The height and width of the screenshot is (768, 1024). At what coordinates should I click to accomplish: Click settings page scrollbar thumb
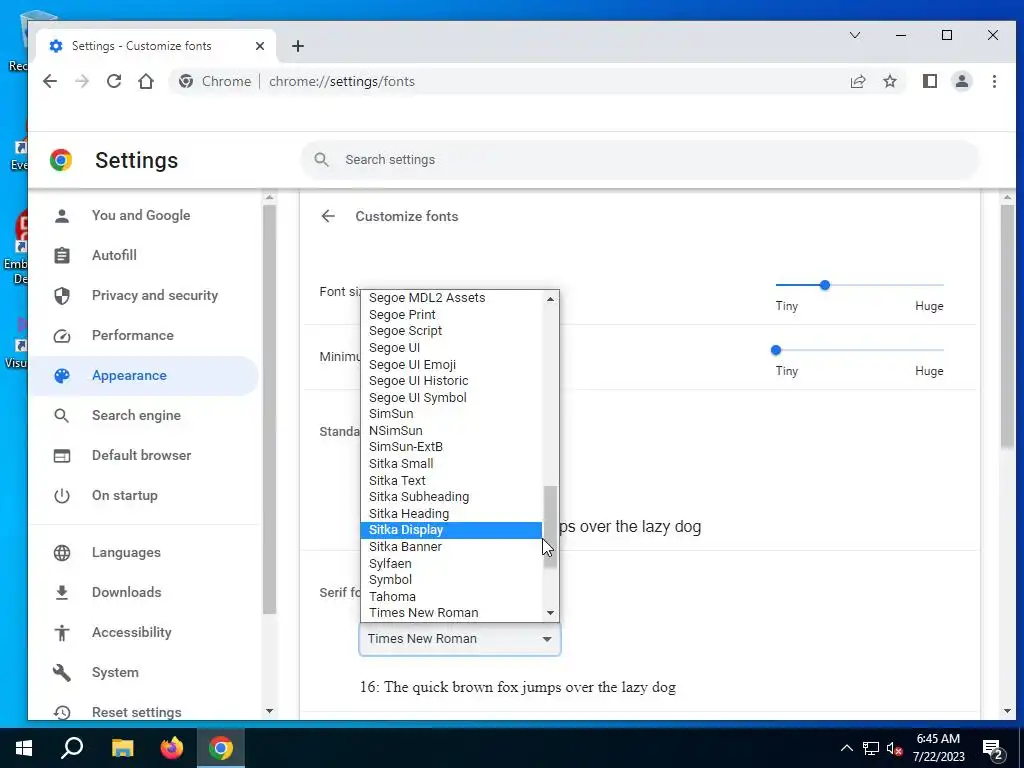click(1007, 327)
